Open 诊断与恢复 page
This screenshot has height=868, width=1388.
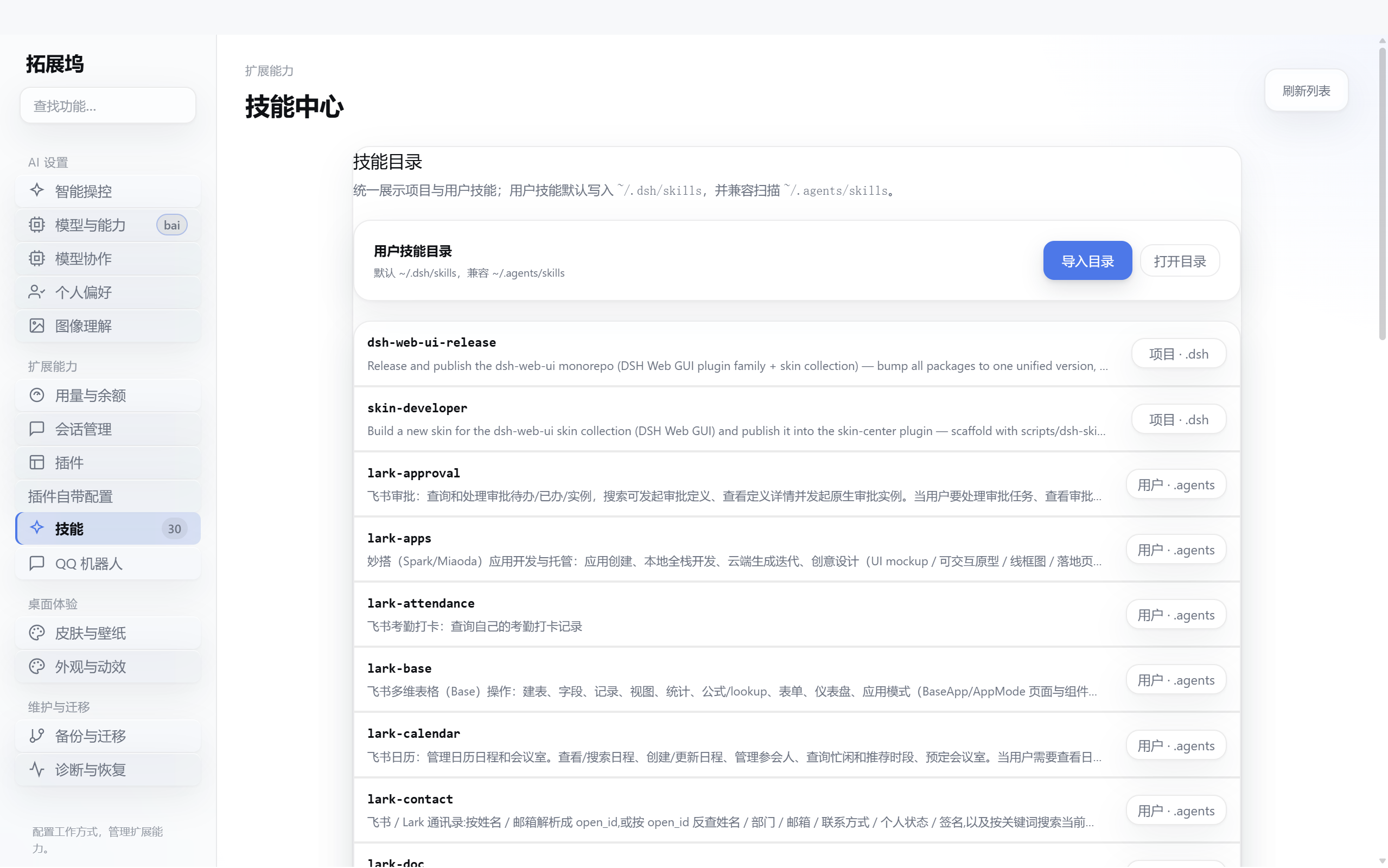[108, 769]
